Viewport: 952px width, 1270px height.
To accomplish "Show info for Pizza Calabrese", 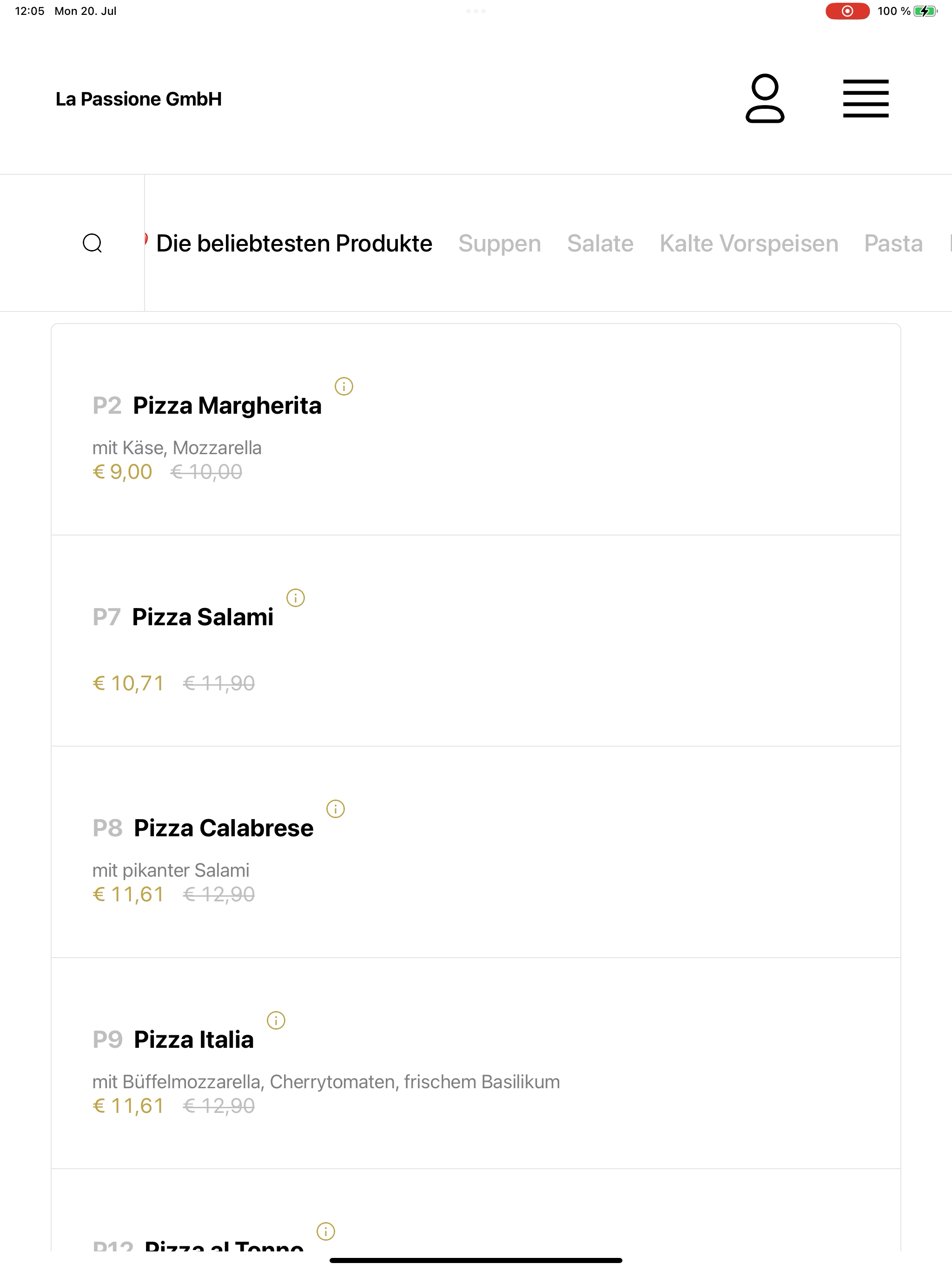I will click(x=335, y=809).
